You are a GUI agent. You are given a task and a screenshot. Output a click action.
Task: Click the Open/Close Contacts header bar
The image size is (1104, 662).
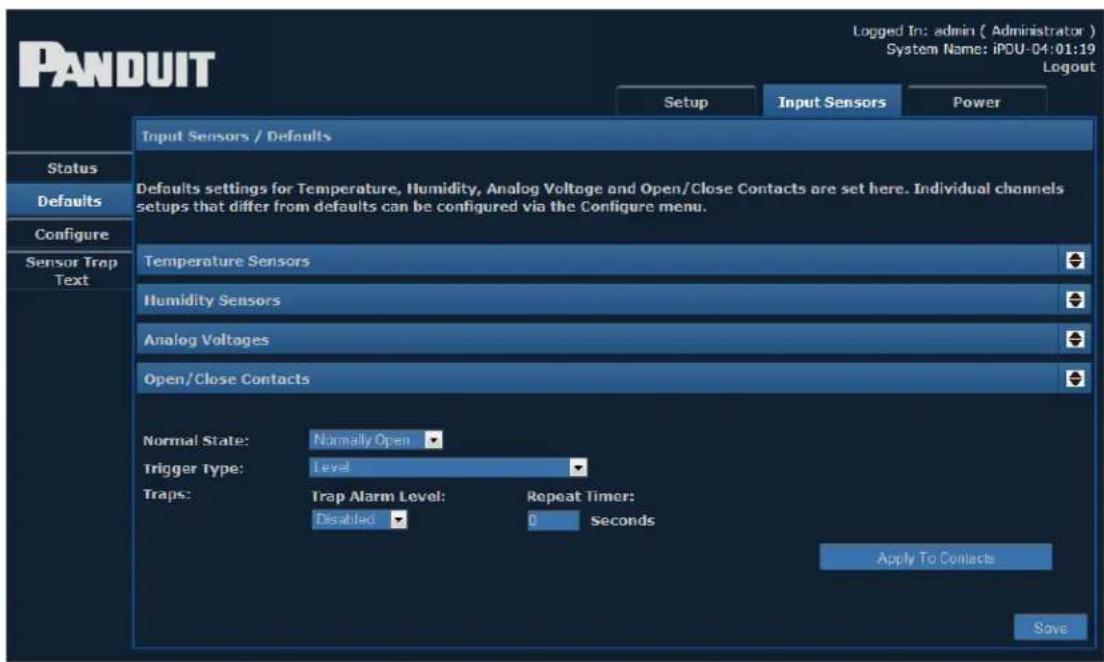click(614, 379)
